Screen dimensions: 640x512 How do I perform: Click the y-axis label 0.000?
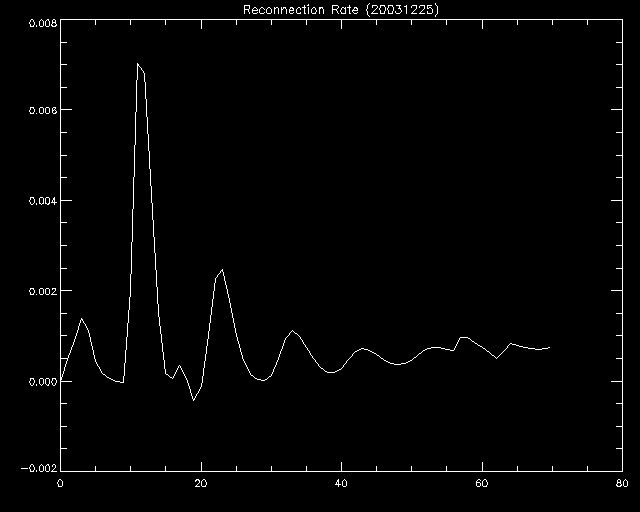42,381
